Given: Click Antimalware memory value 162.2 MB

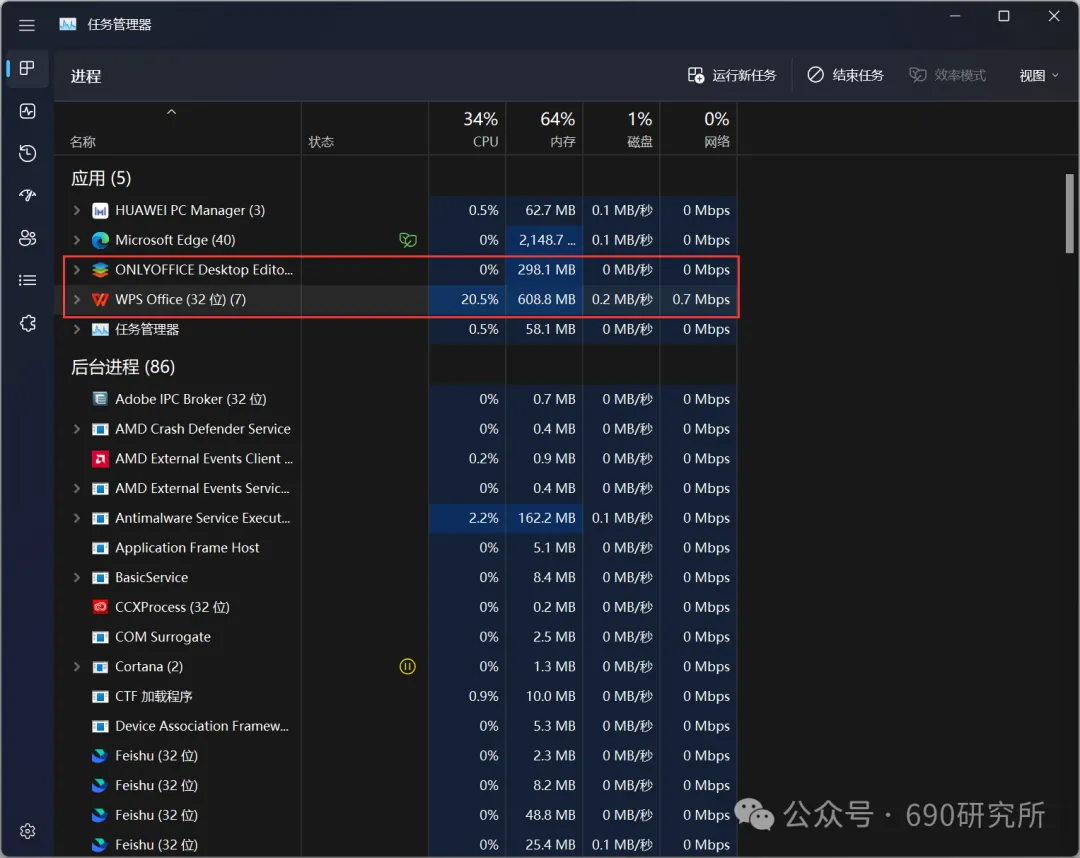Looking at the screenshot, I should click(546, 518).
